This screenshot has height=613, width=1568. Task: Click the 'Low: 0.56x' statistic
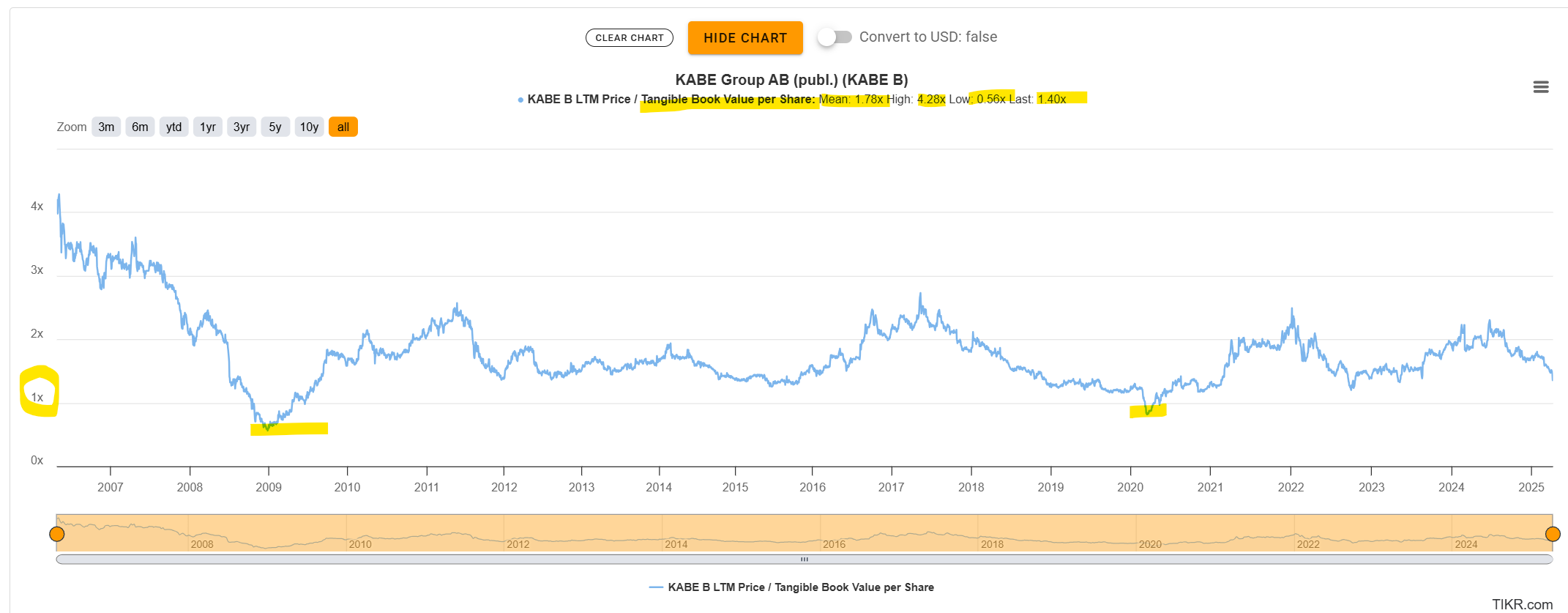[977, 99]
